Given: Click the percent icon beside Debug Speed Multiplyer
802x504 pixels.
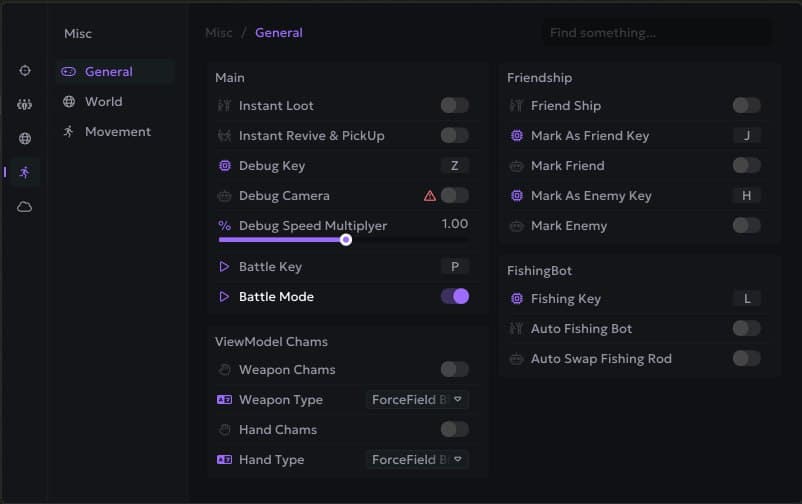Looking at the screenshot, I should pos(224,226).
